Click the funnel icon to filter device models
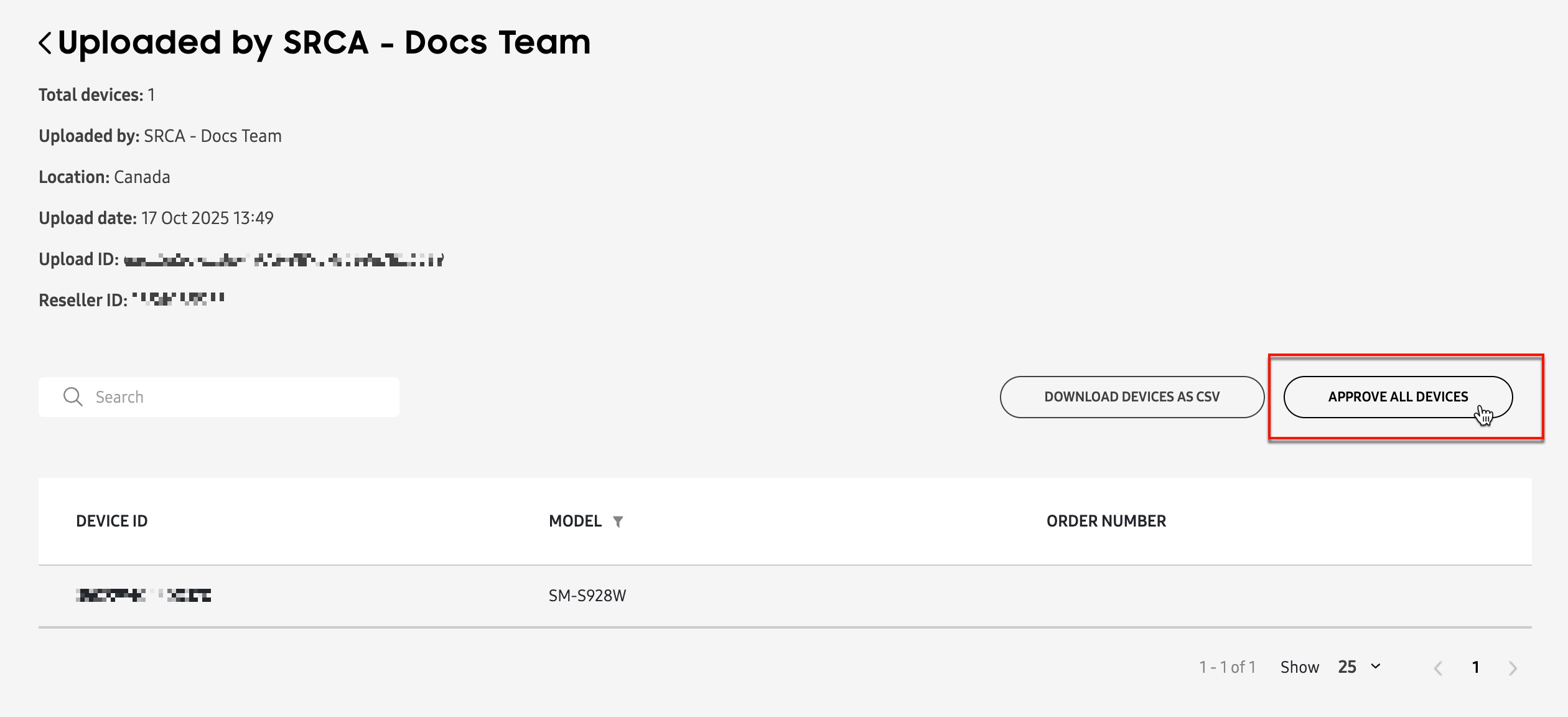Viewport: 1568px width, 717px height. [x=619, y=522]
